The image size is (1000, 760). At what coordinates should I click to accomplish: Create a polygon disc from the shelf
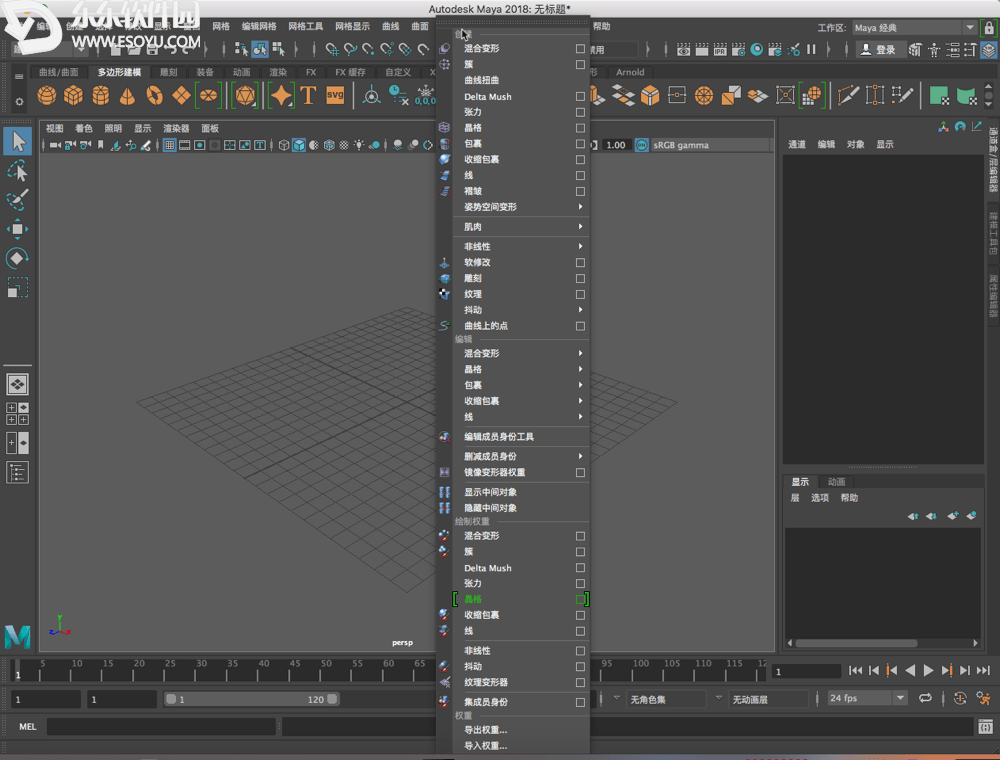(209, 95)
